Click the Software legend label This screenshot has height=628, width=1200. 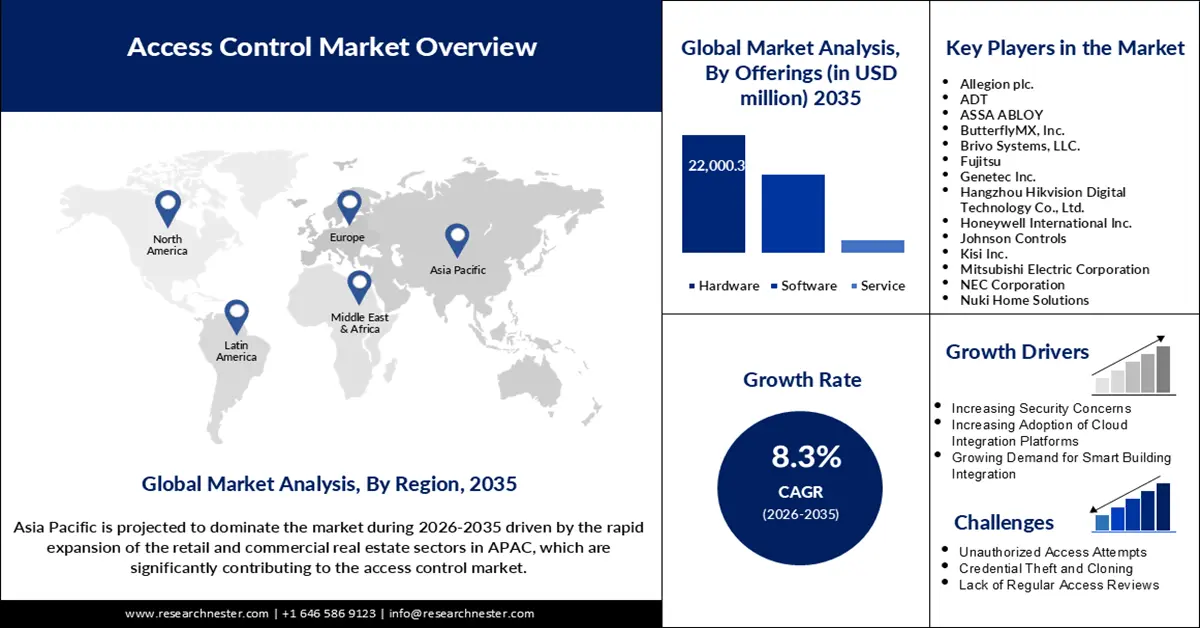coord(809,286)
